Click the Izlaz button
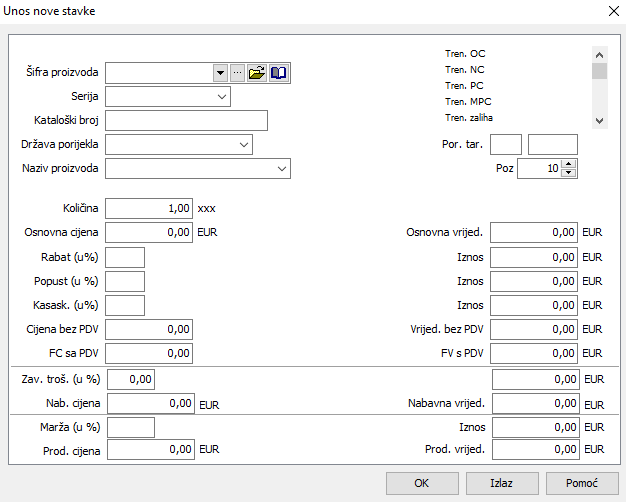This screenshot has height=502, width=626. coord(501,483)
